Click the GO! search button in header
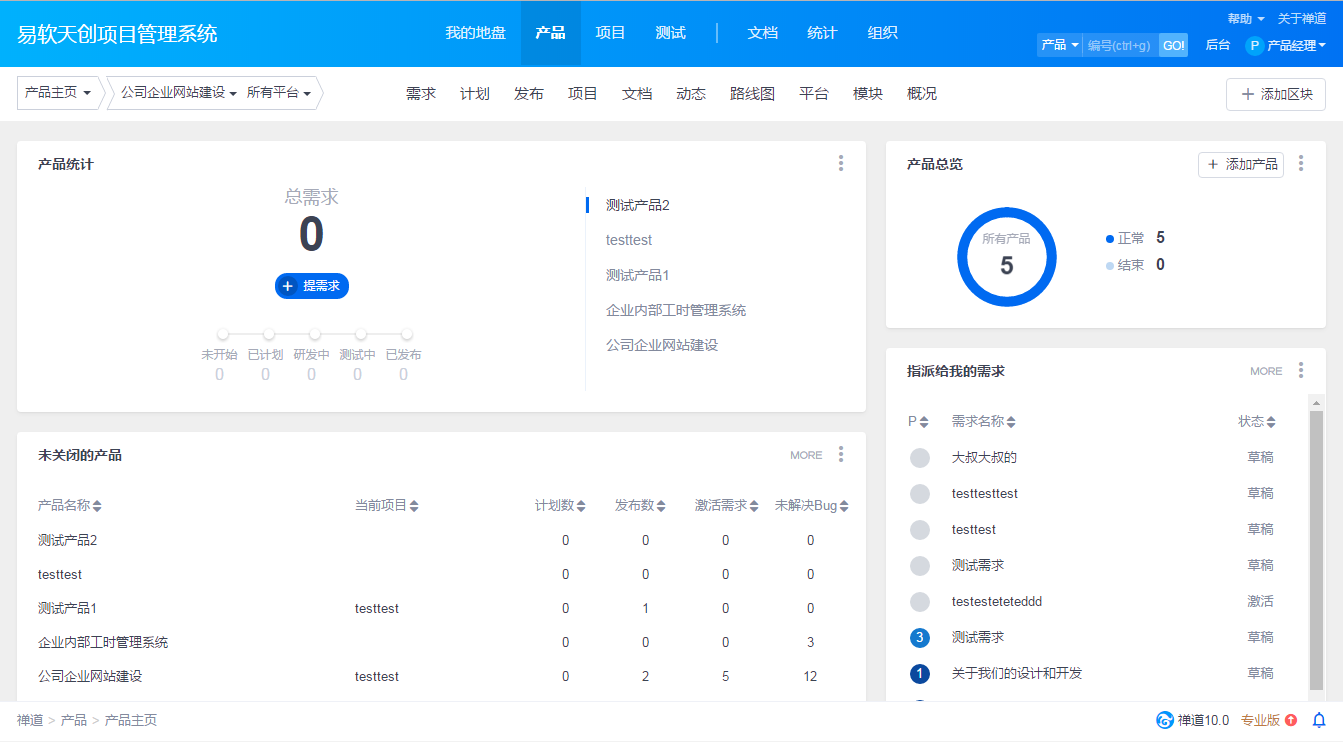Image resolution: width=1343 pixels, height=742 pixels. [1172, 45]
